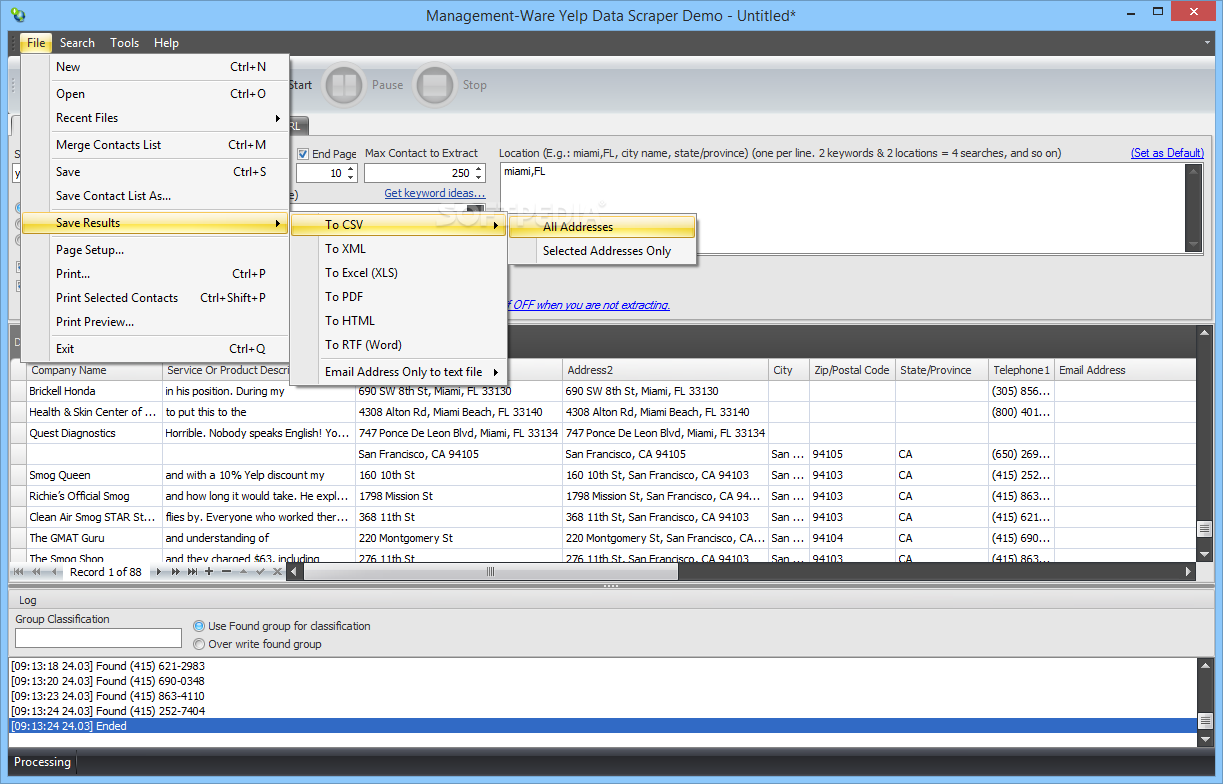Image resolution: width=1223 pixels, height=784 pixels.
Task: Click the Telephone1 column header
Action: pyautogui.click(x=1021, y=370)
